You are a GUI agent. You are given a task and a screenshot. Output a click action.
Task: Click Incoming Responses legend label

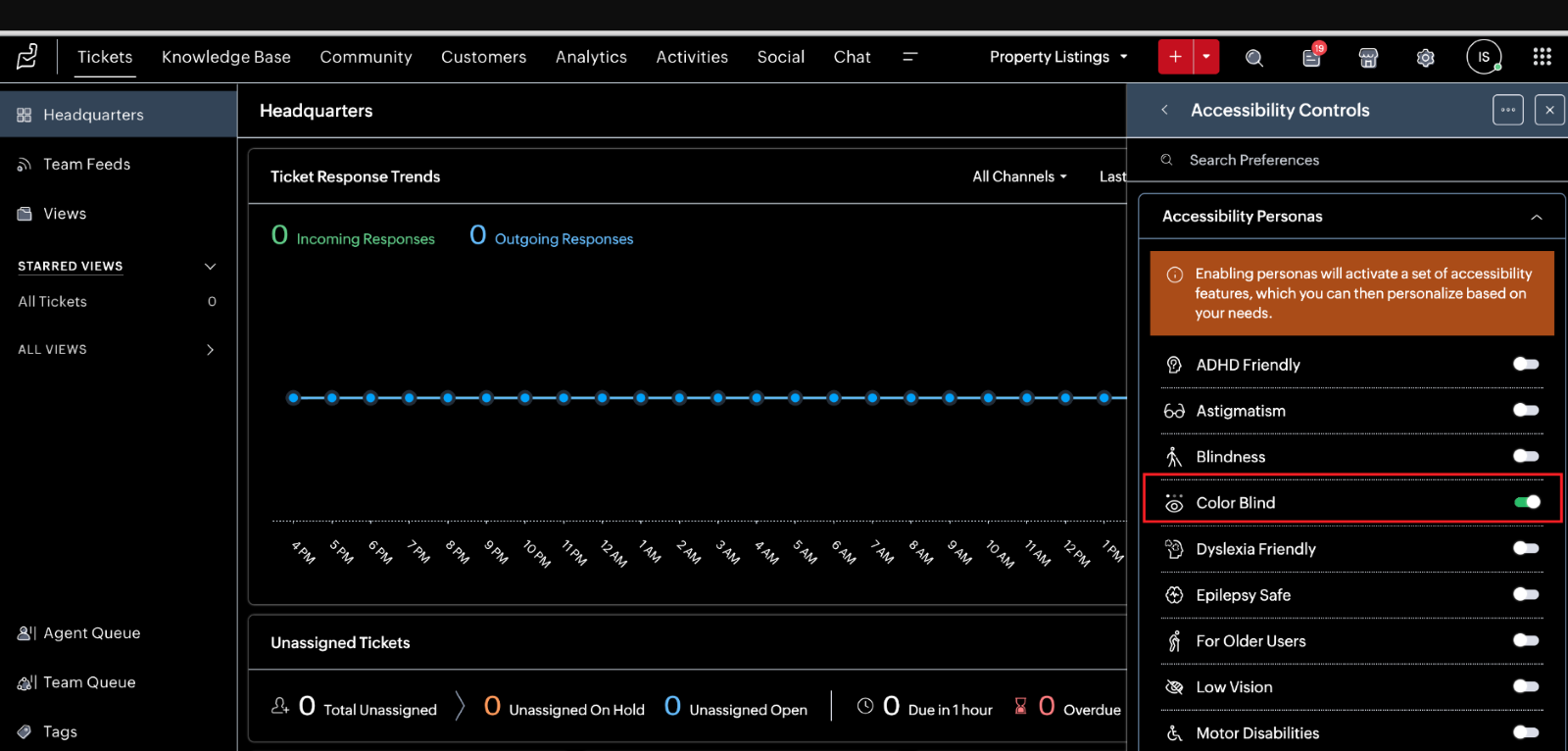pos(366,239)
